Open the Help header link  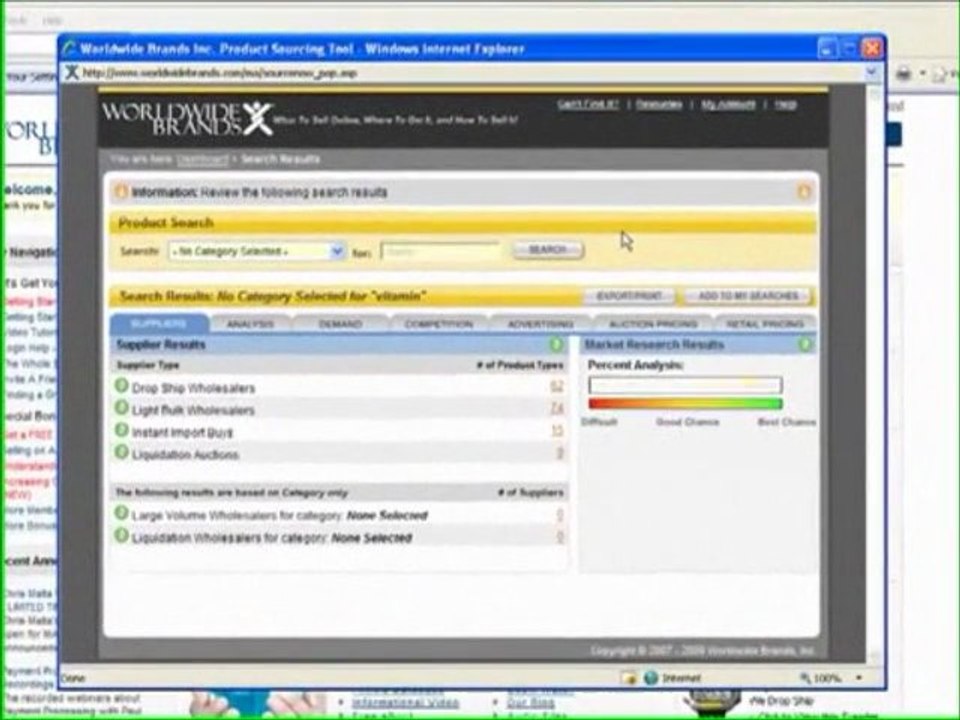[x=786, y=104]
